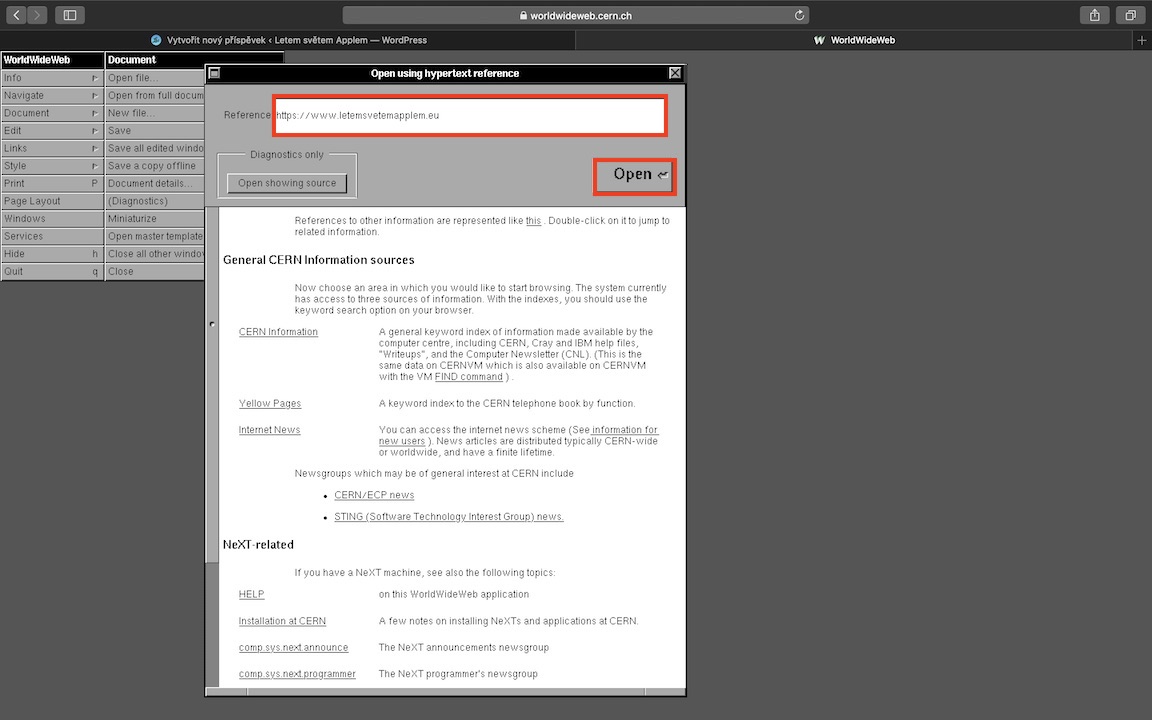This screenshot has height=720, width=1152.
Task: Go forward with Safari's forward arrow
Action: coord(37,15)
